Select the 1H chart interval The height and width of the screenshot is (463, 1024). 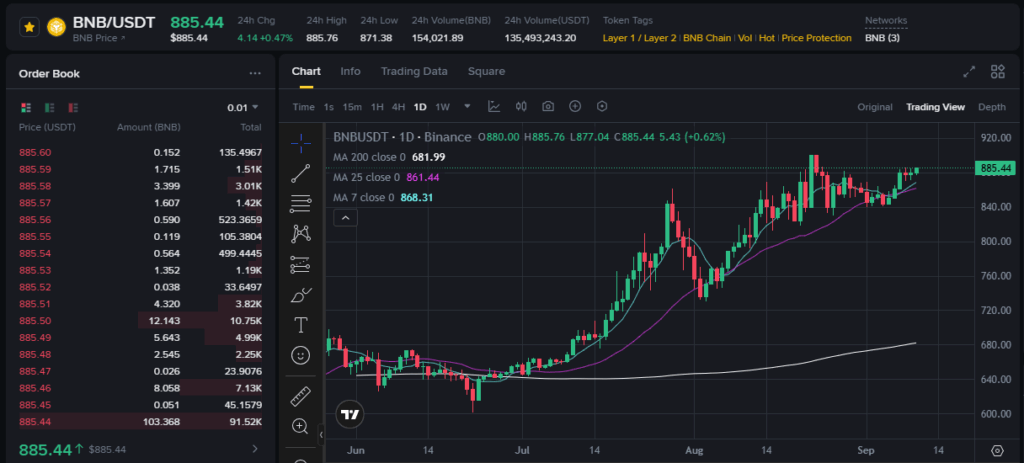coord(377,107)
